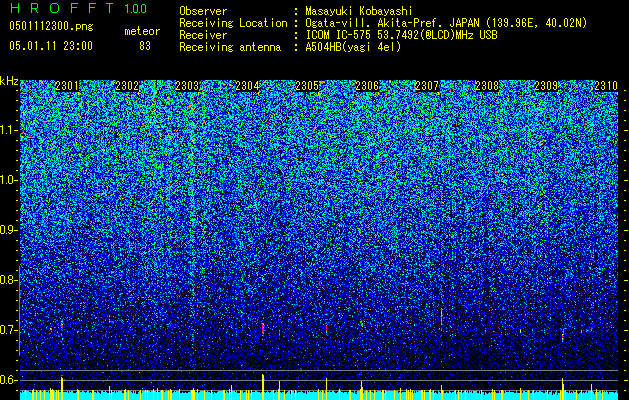Click the 0.6 kHz axis label
The height and width of the screenshot is (400, 629).
tap(9, 380)
